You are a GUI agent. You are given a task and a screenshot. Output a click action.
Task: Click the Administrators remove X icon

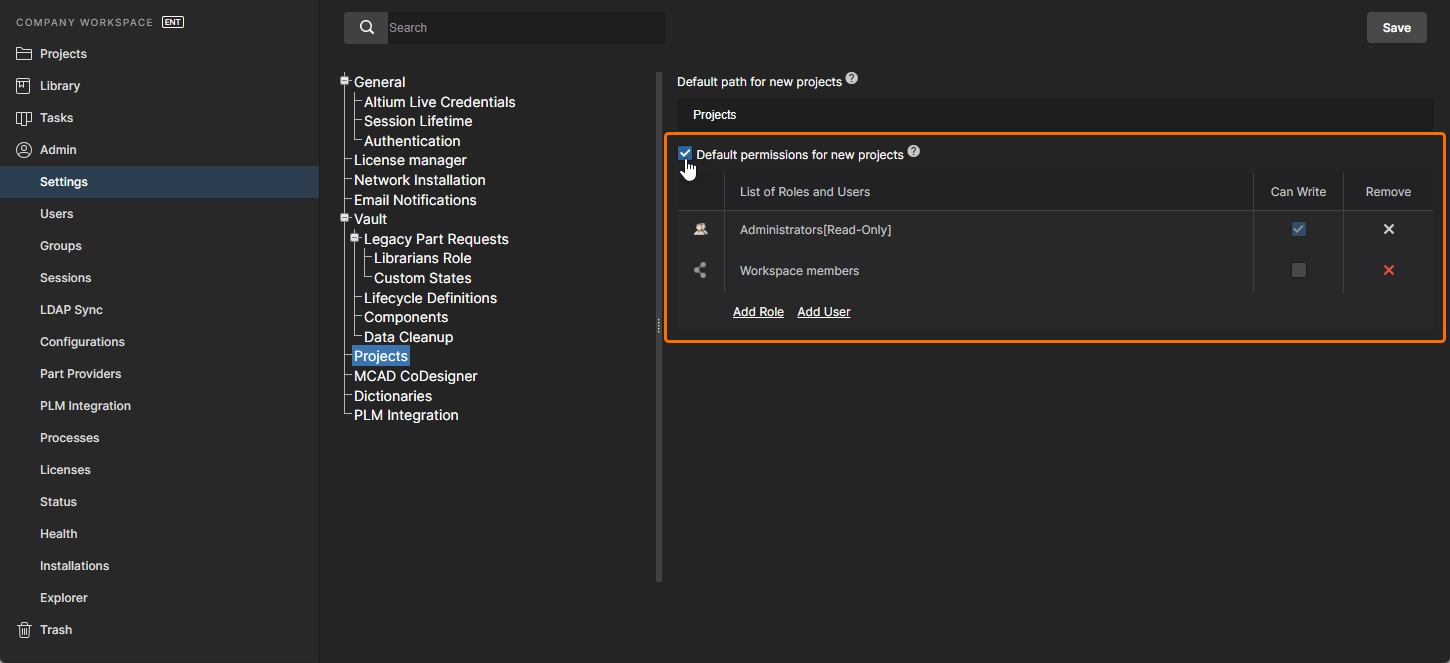point(1388,229)
